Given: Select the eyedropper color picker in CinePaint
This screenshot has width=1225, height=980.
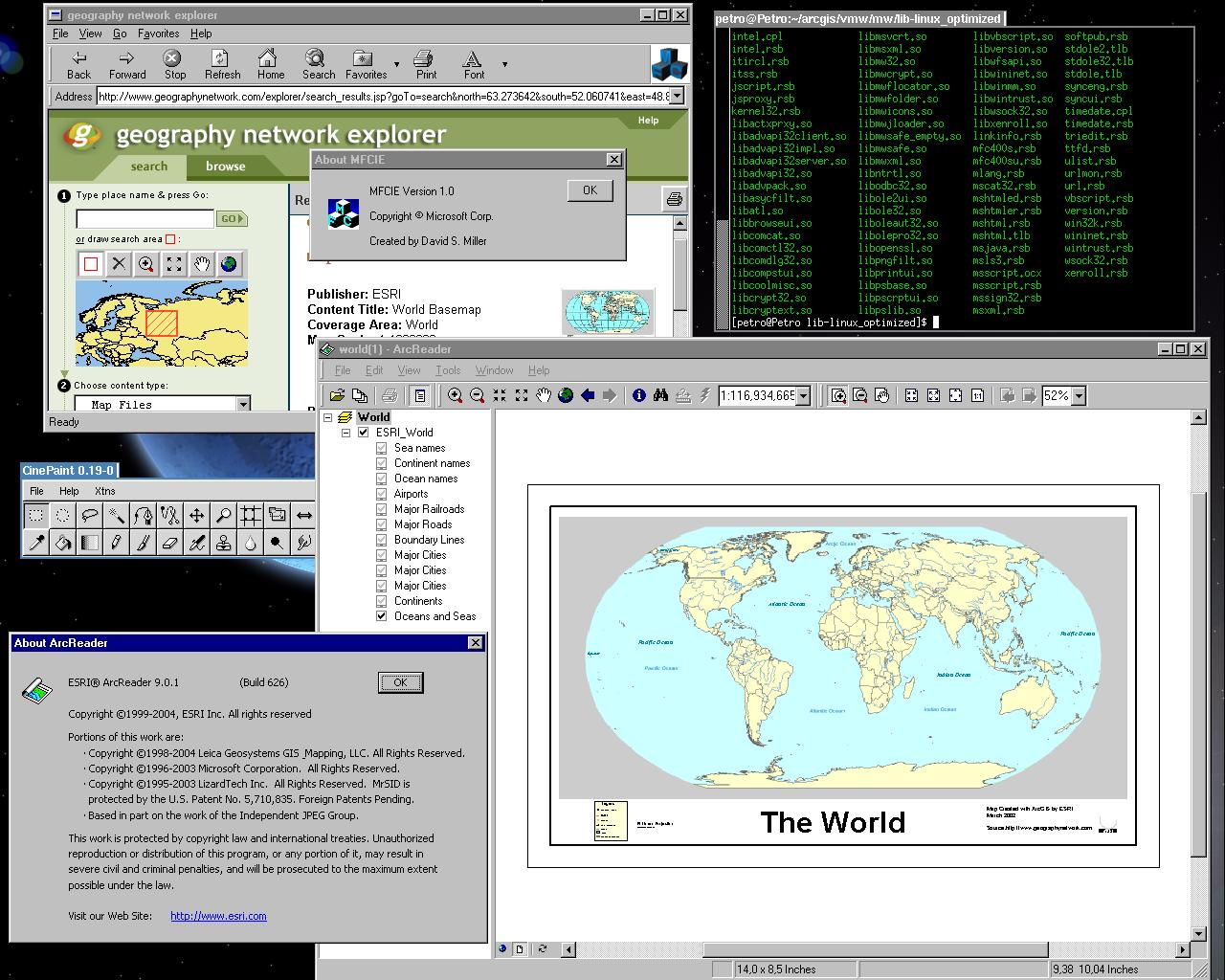Looking at the screenshot, I should pos(35,542).
